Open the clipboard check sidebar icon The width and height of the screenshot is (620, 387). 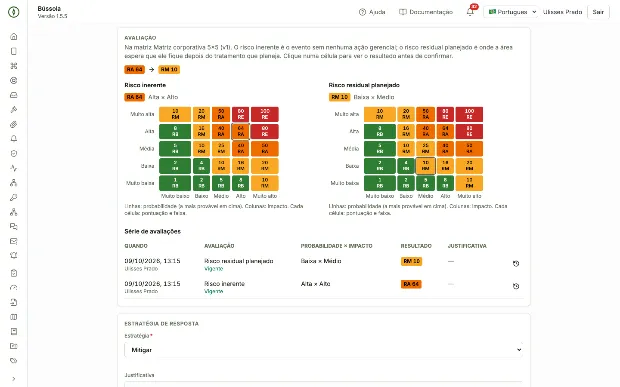13,273
